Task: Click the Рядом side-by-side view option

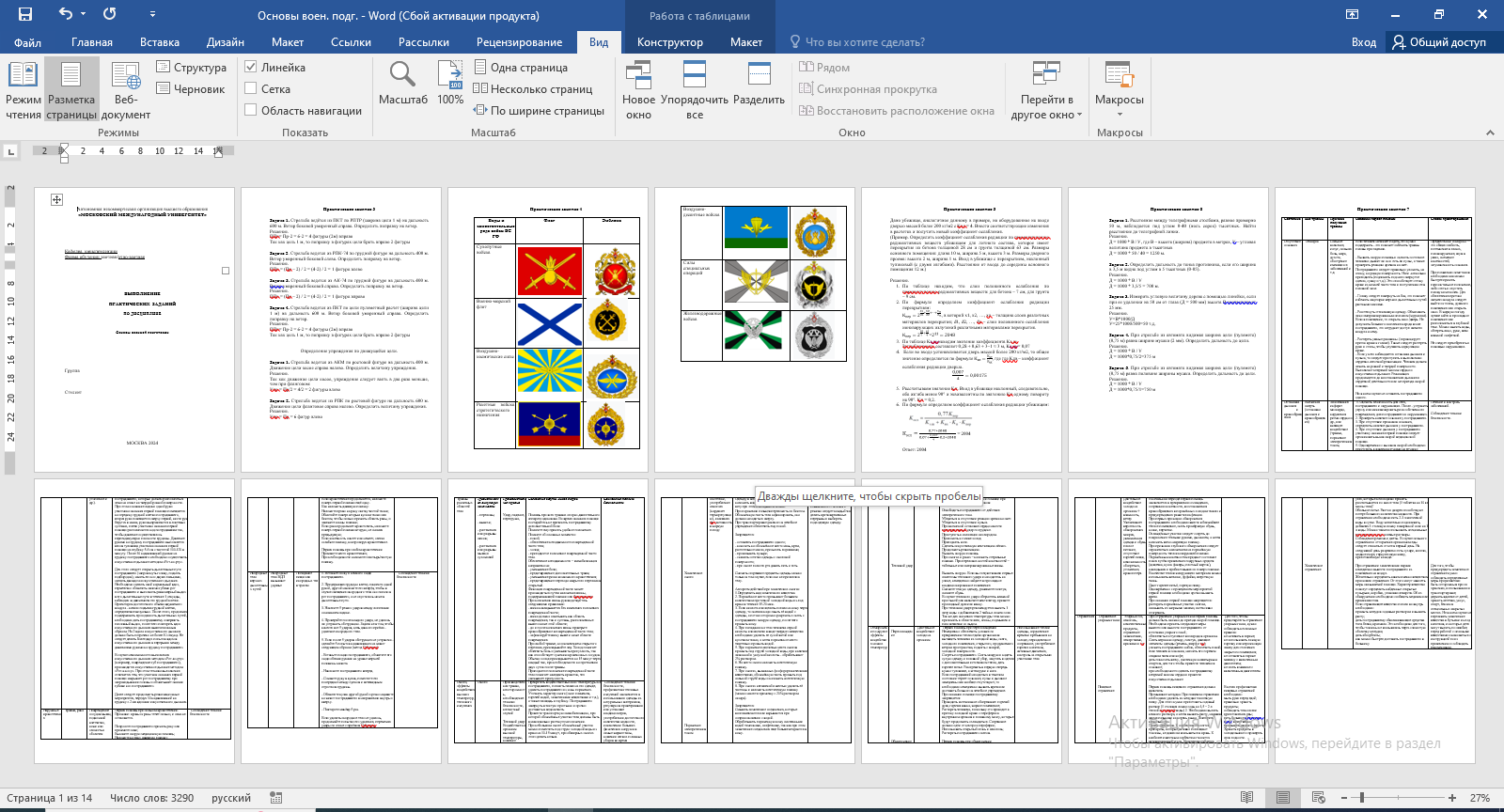Action: [824, 68]
